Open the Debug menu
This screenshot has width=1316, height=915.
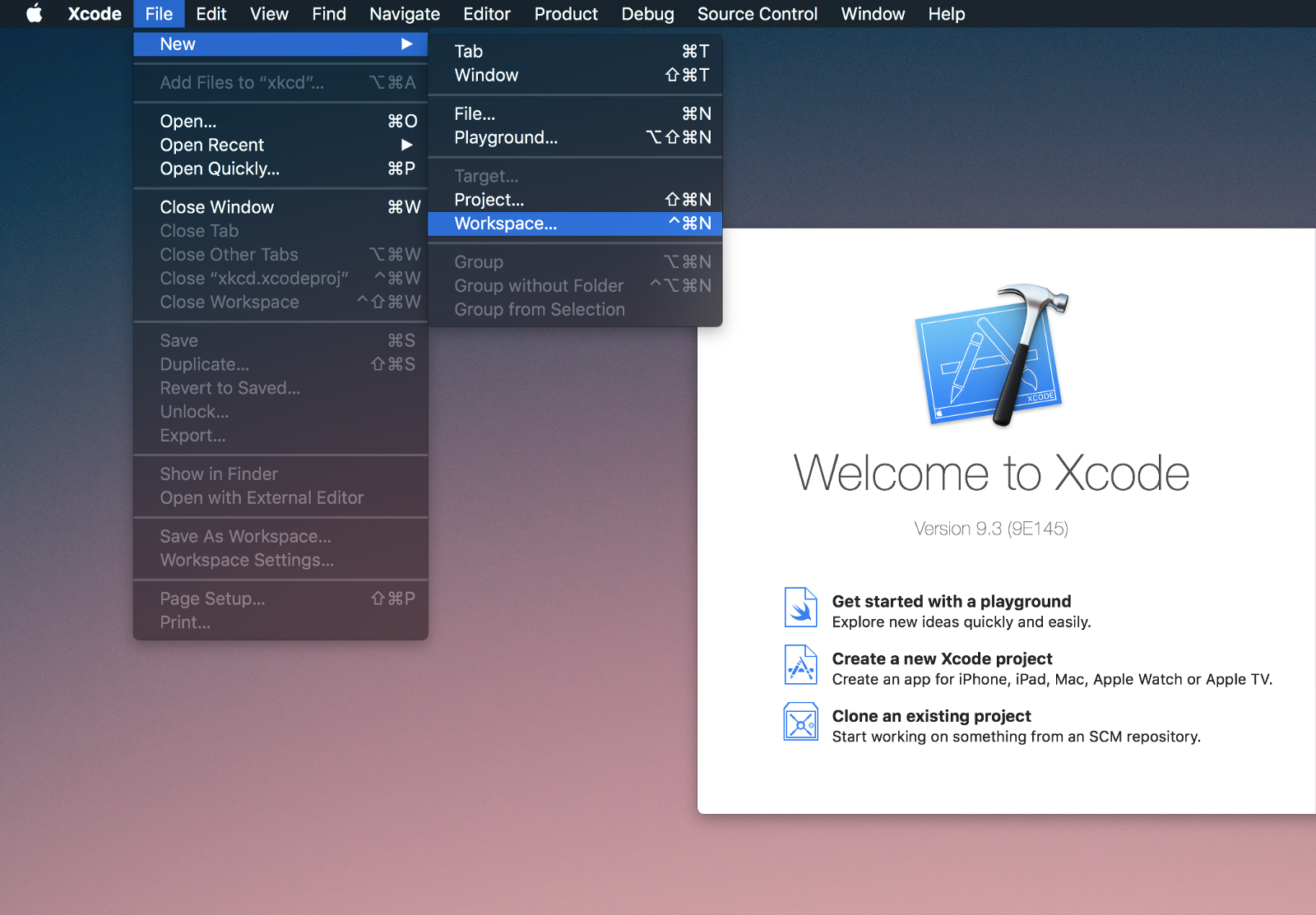647,14
